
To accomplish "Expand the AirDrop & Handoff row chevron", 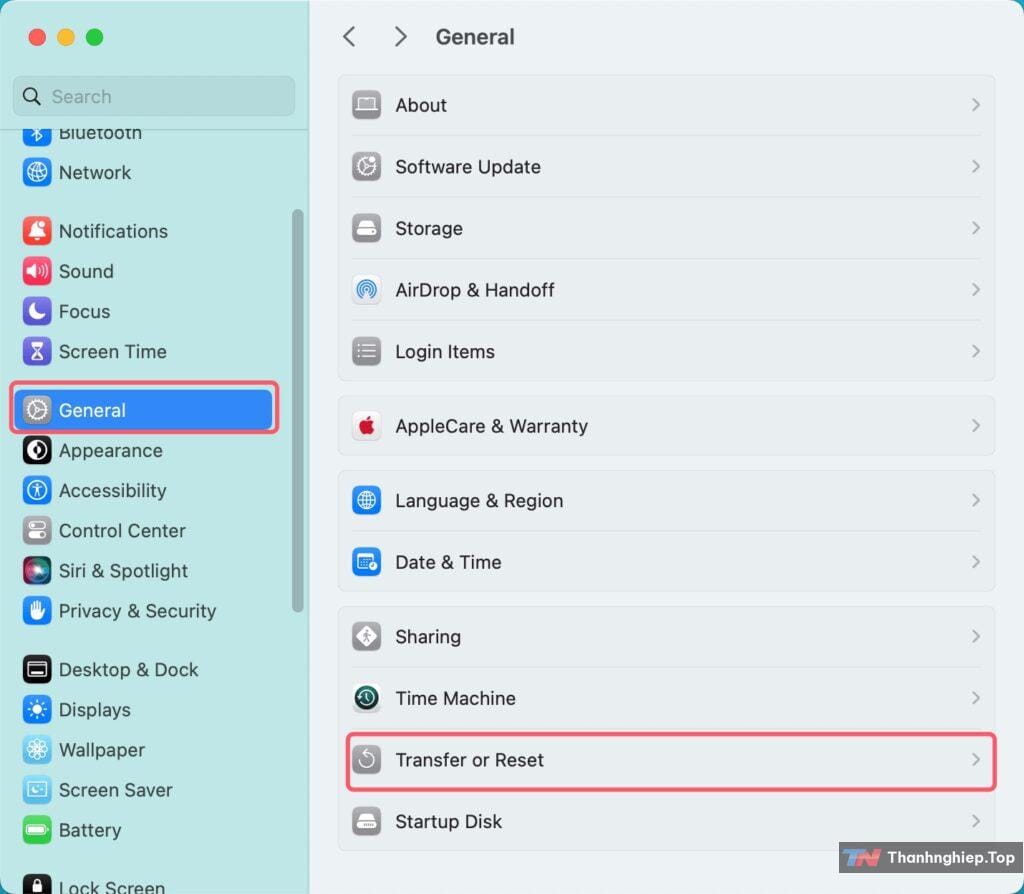I will point(976,289).
